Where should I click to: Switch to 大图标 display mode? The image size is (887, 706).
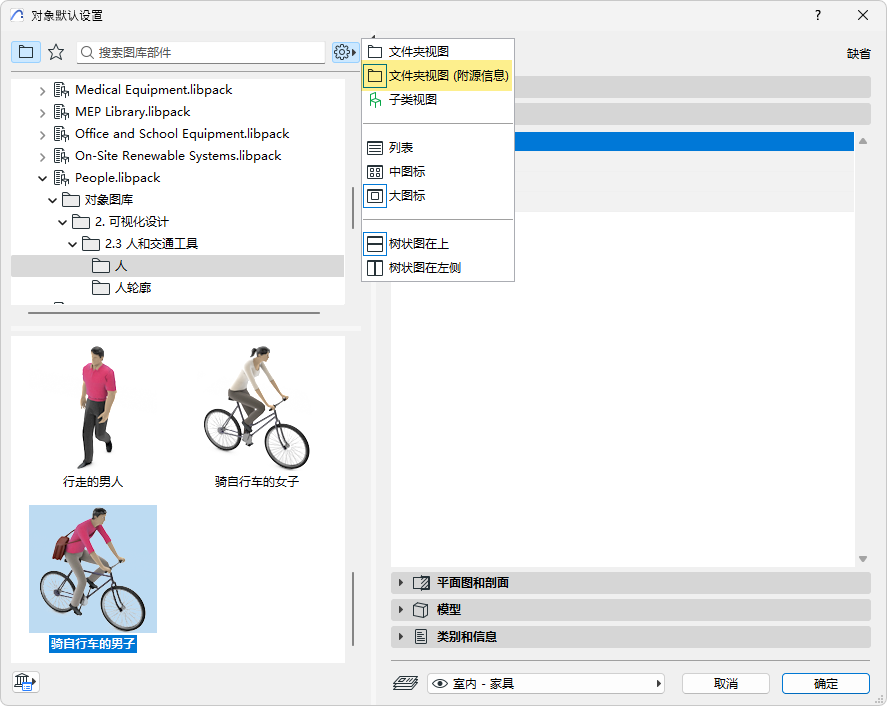(437, 196)
